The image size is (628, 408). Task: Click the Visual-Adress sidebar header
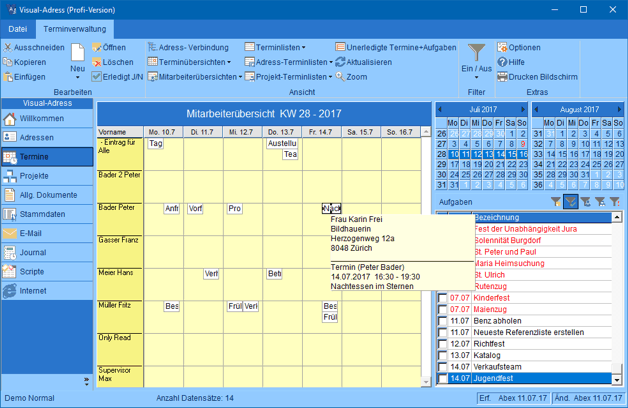[47, 103]
